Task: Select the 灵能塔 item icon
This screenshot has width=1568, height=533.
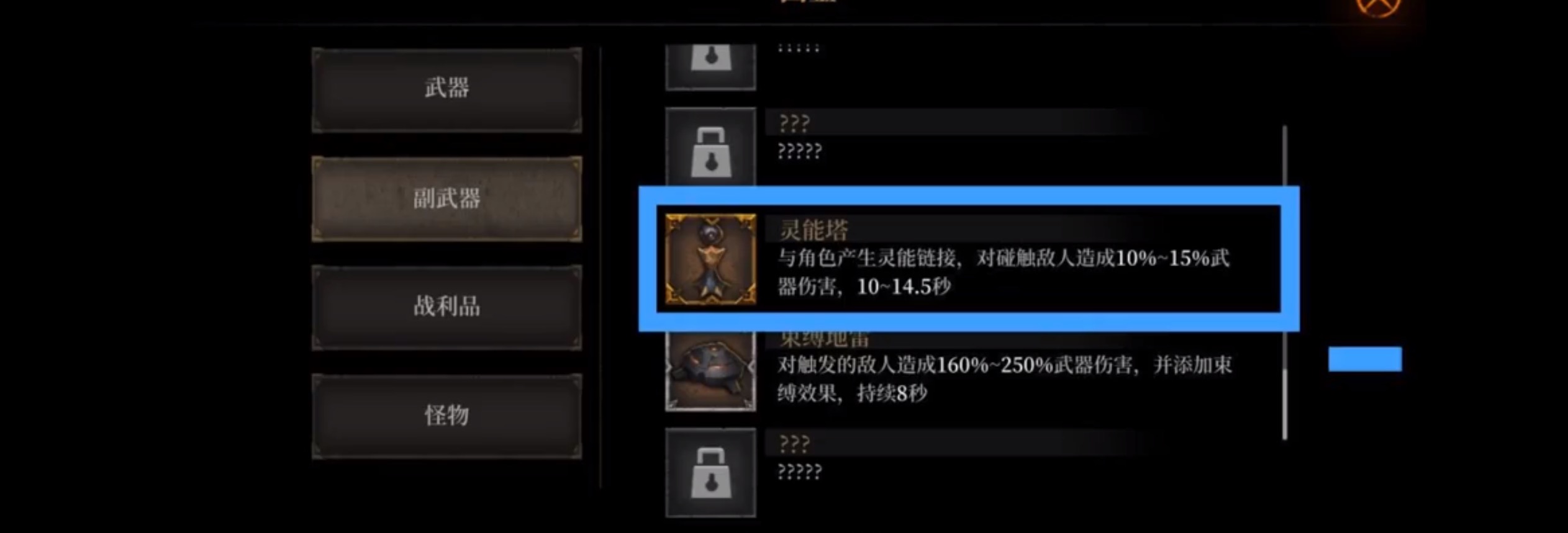Action: [710, 259]
